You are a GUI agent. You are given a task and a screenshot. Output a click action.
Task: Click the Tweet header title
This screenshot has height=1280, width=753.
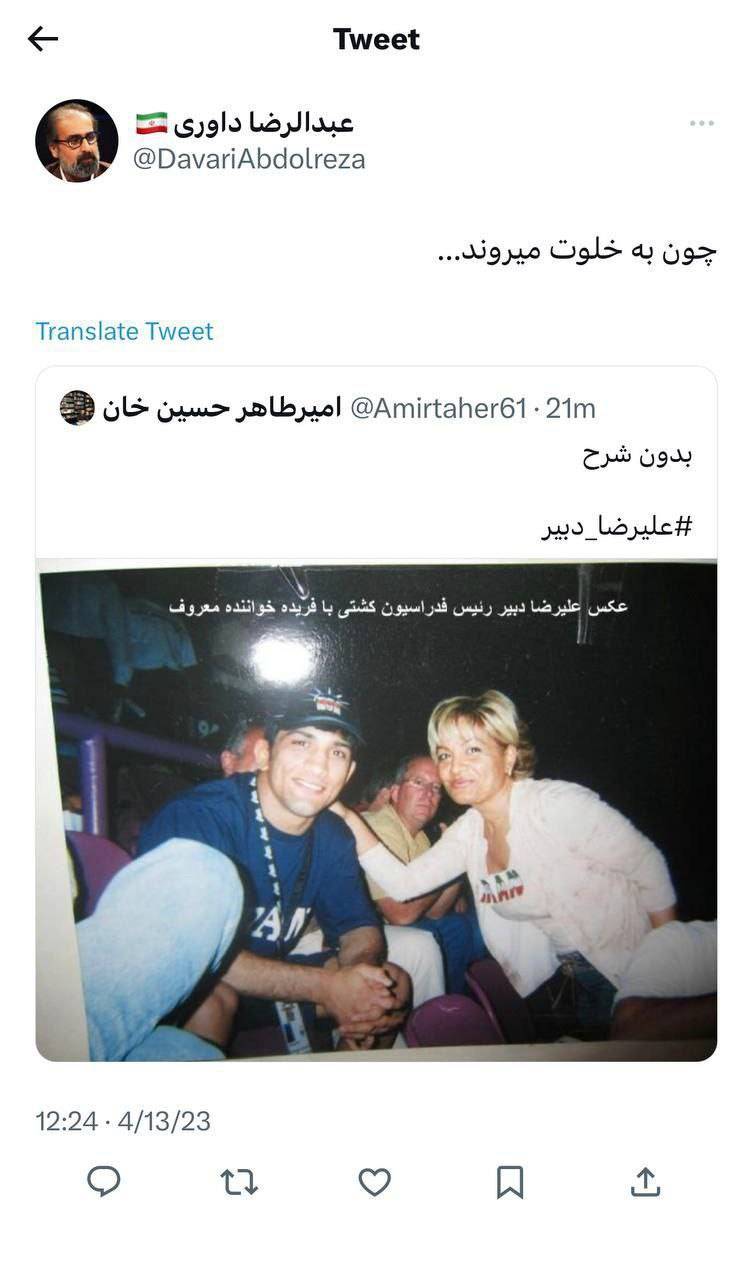376,39
